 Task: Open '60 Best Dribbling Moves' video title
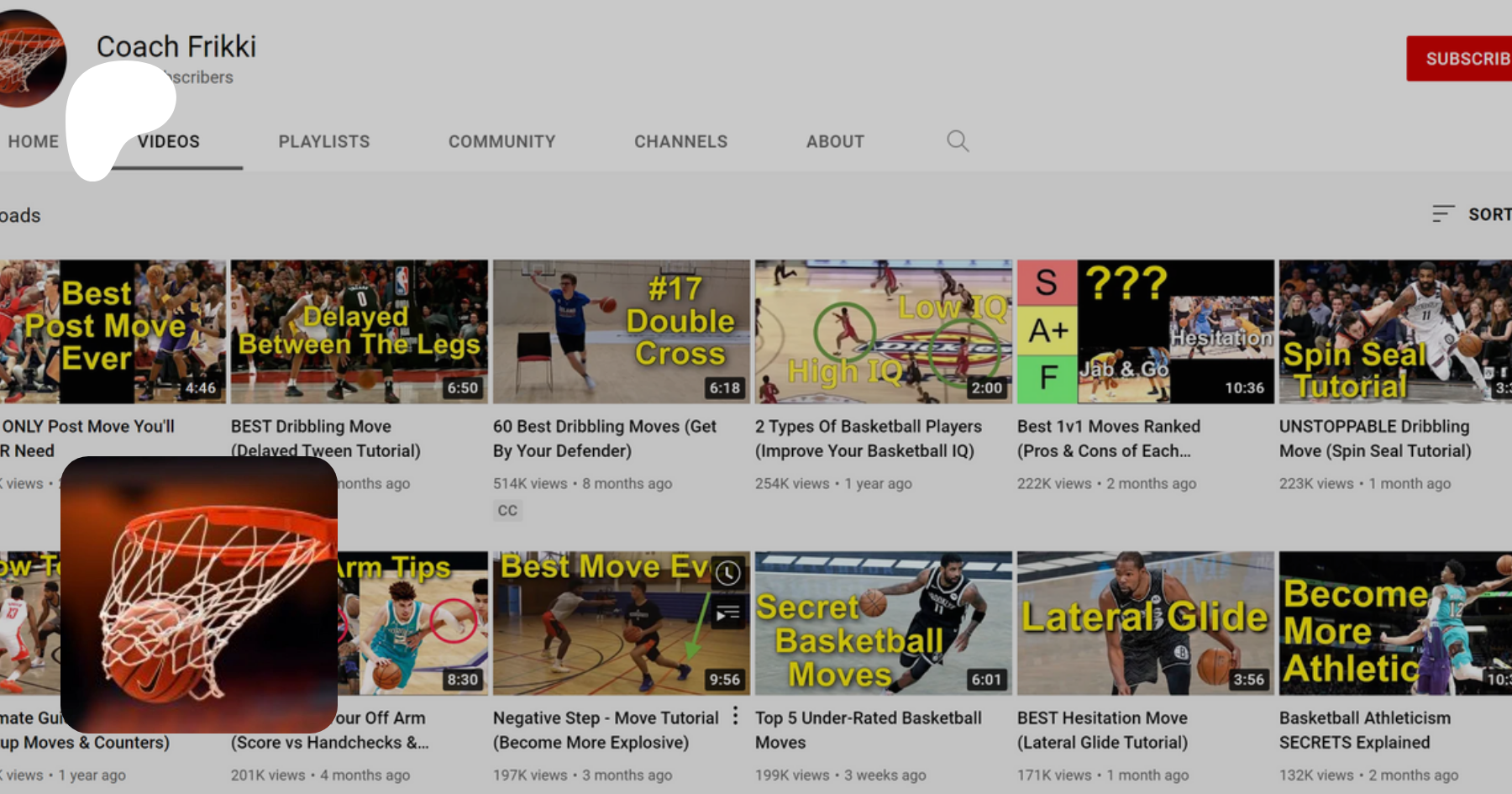(604, 438)
